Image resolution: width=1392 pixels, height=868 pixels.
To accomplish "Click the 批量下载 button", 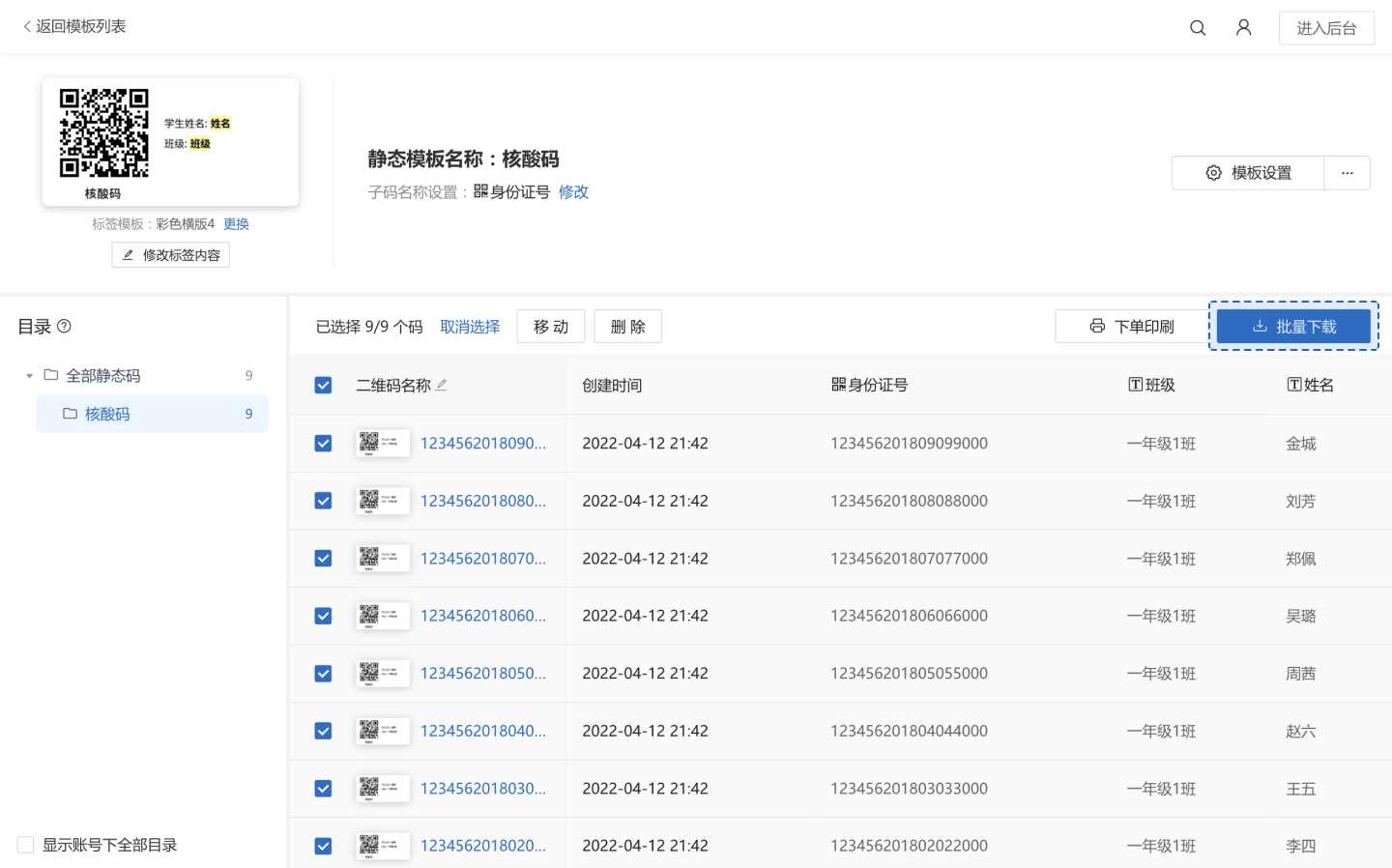I will pos(1293,327).
